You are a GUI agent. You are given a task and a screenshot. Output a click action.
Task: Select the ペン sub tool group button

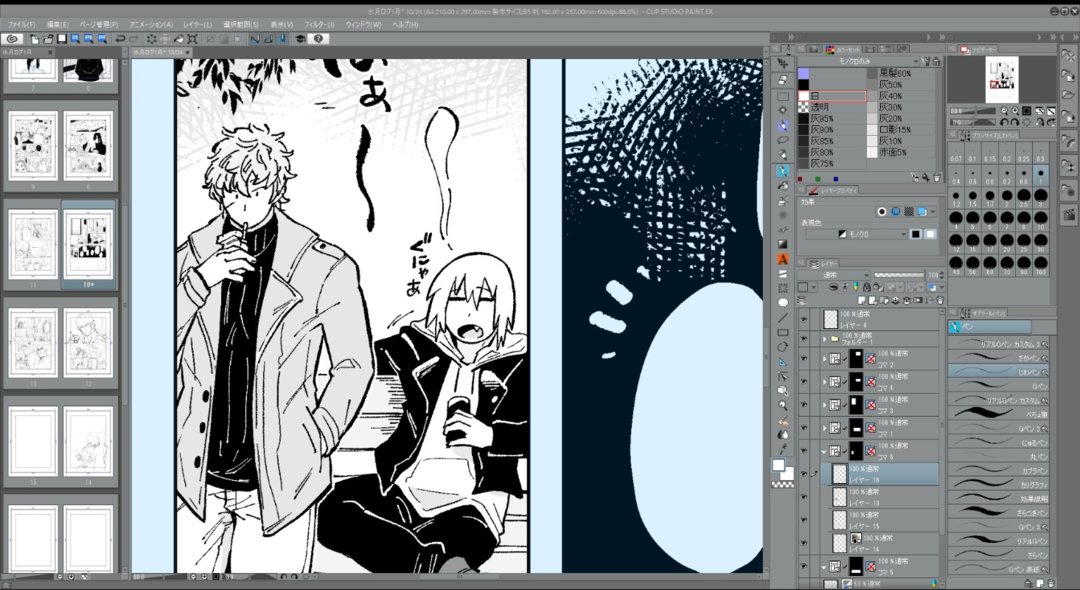coord(990,327)
